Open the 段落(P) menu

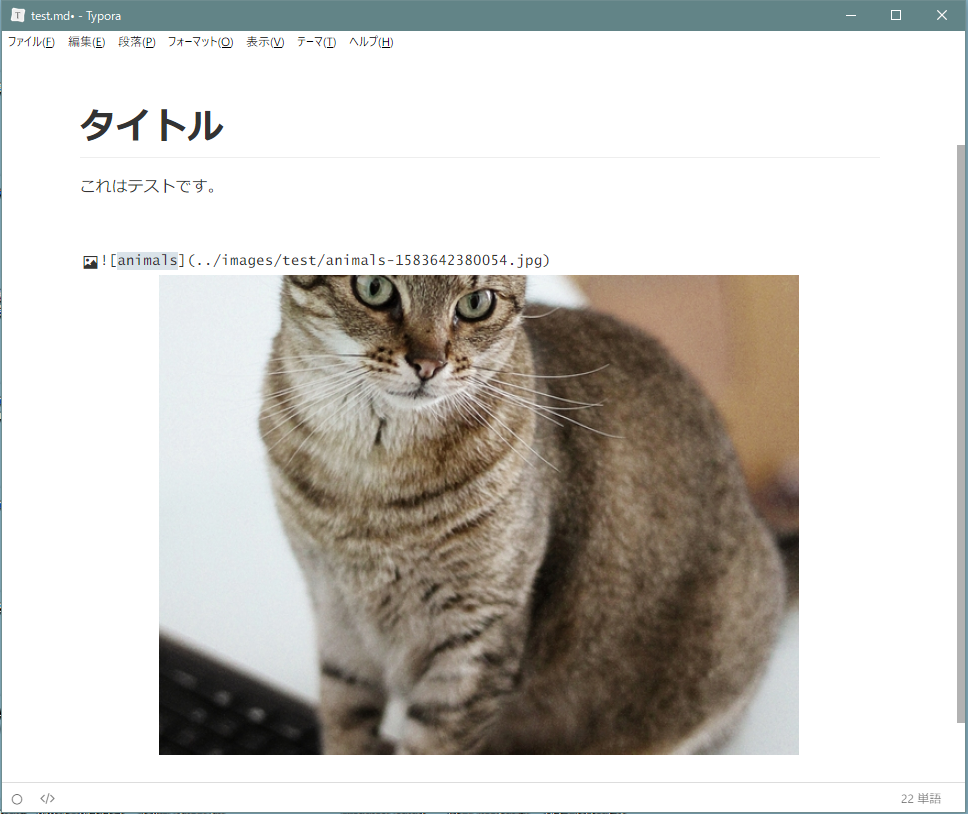pyautogui.click(x=136, y=42)
